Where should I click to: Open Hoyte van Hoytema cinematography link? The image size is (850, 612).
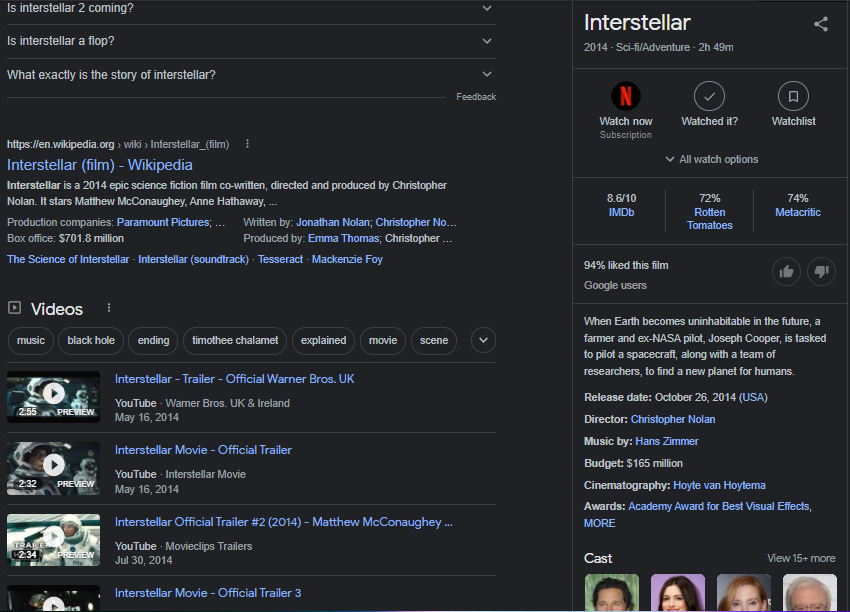[719, 486]
